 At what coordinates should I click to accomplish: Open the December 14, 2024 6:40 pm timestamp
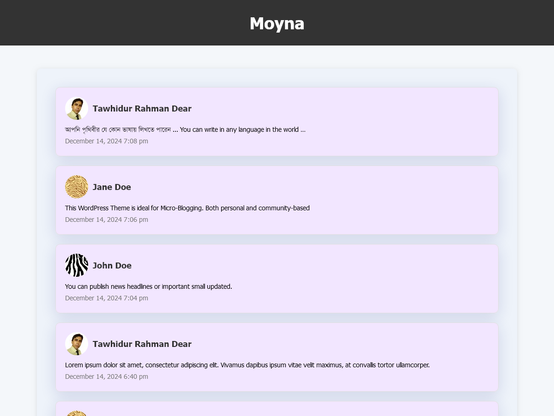[x=106, y=376]
